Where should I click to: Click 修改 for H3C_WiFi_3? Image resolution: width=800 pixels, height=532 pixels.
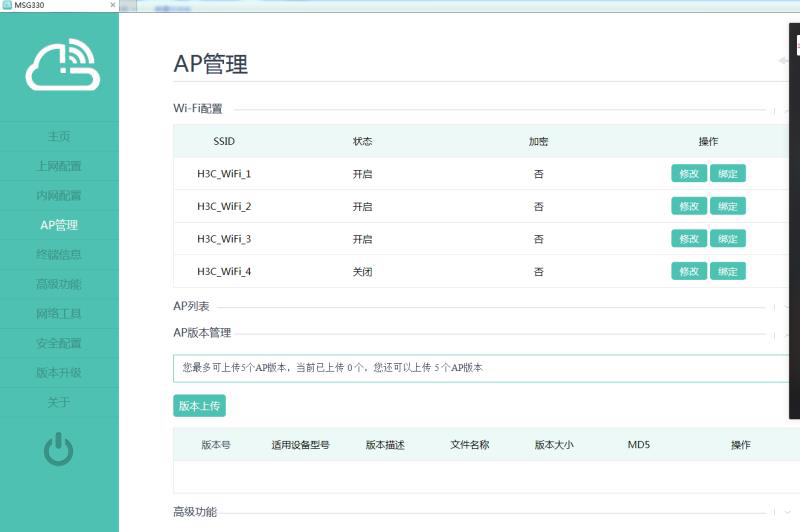[689, 239]
